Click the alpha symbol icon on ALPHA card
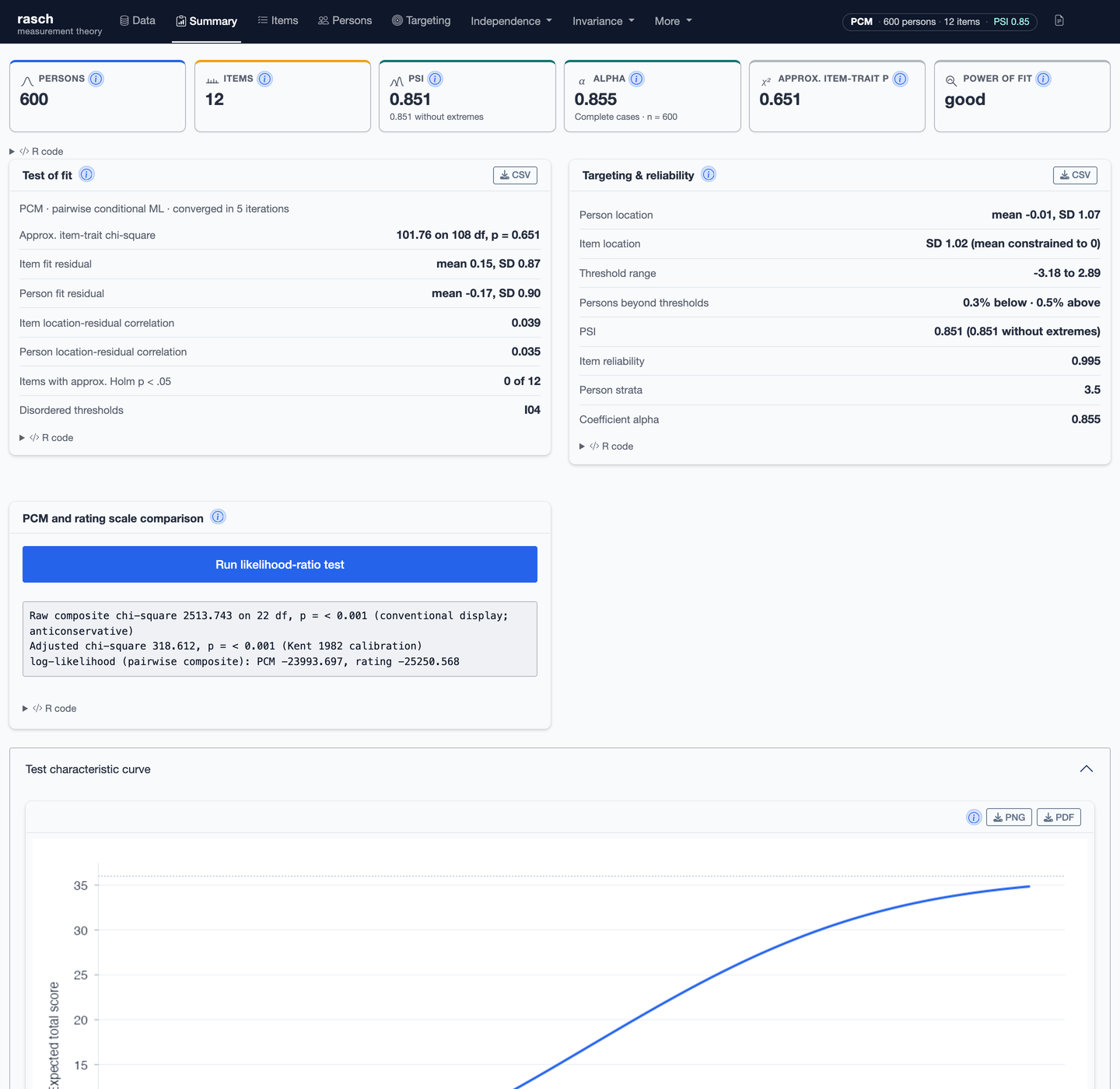The width and height of the screenshot is (1120, 1089). click(x=582, y=81)
